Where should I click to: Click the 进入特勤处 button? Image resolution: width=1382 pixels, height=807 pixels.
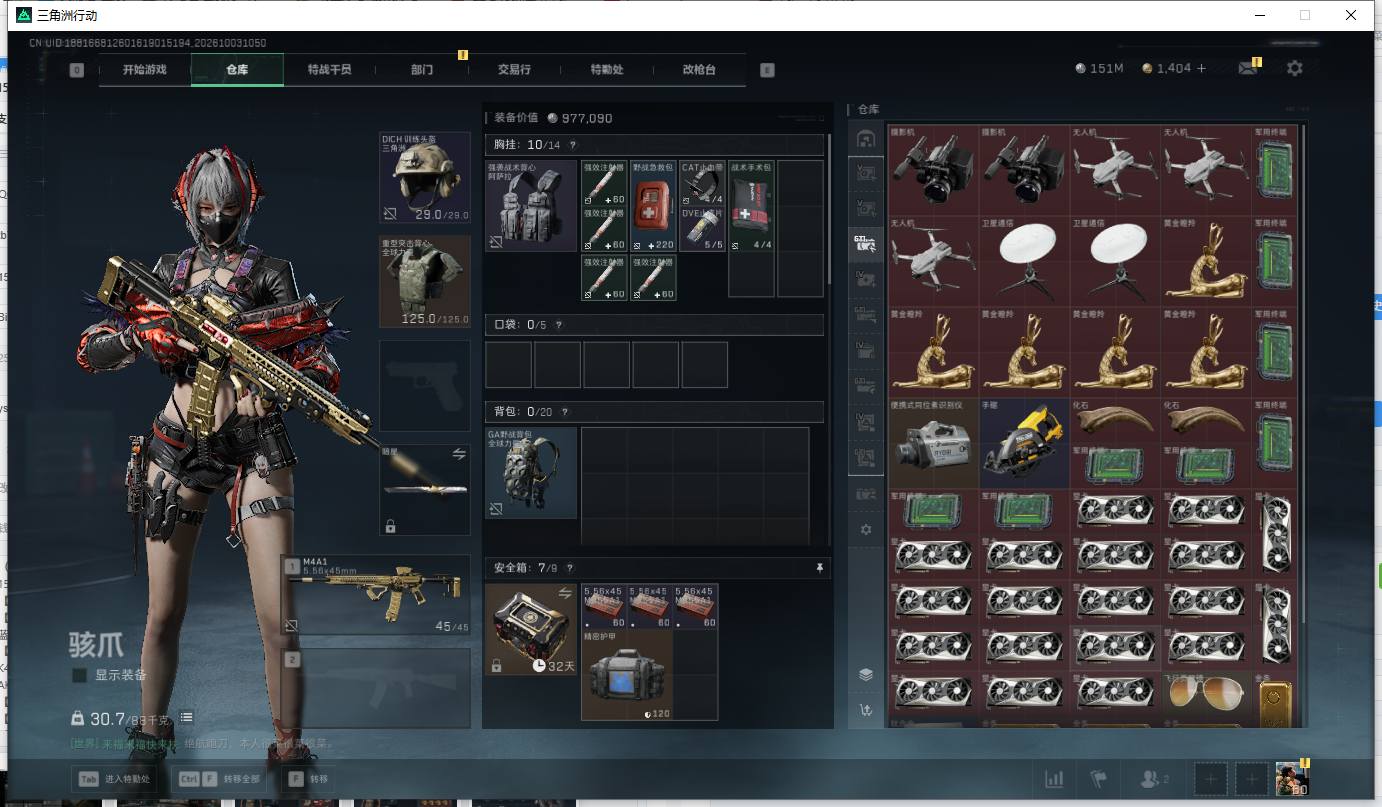point(114,779)
